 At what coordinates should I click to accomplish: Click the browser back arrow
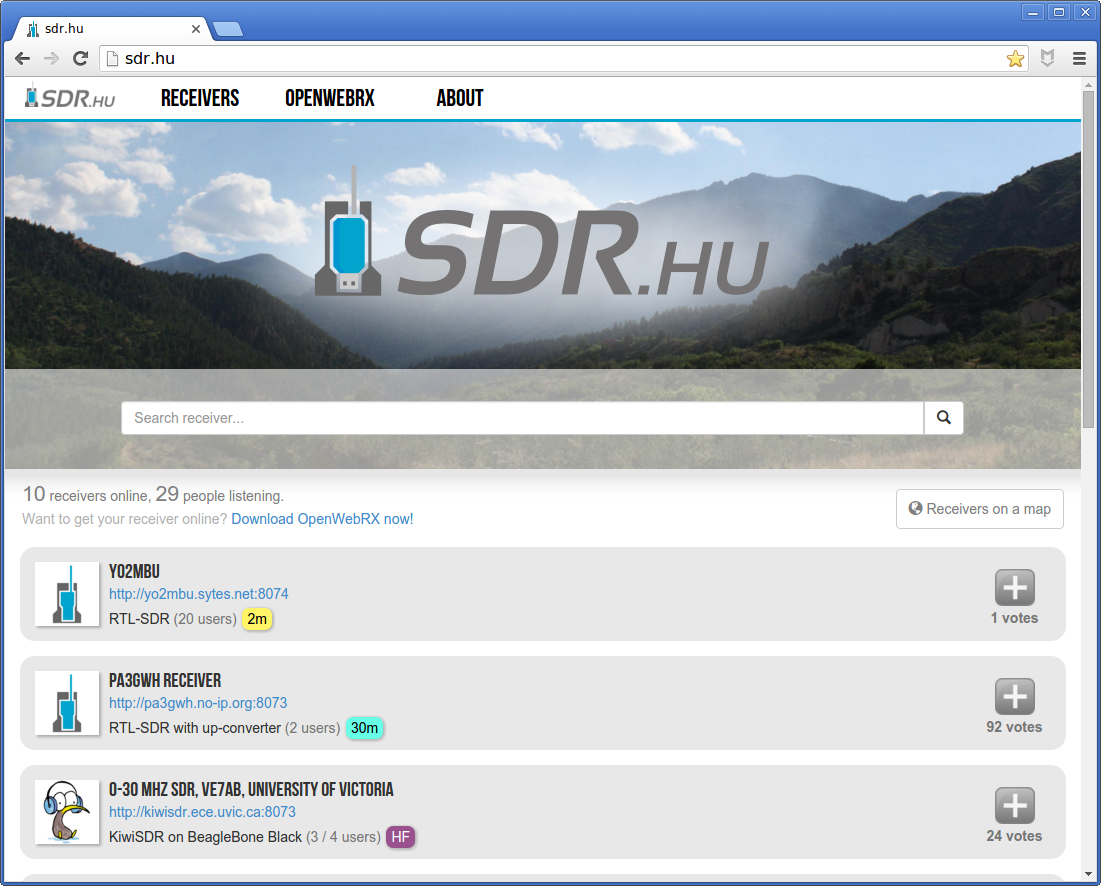pos(22,58)
